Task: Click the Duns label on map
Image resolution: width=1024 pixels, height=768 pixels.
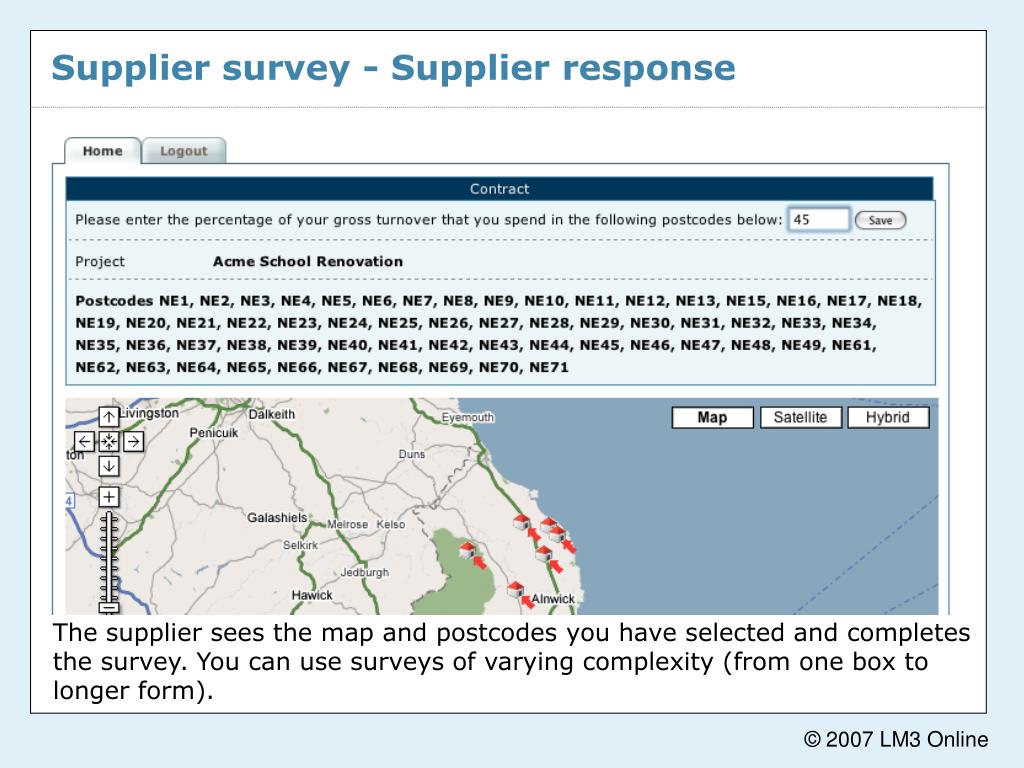Action: click(x=411, y=454)
